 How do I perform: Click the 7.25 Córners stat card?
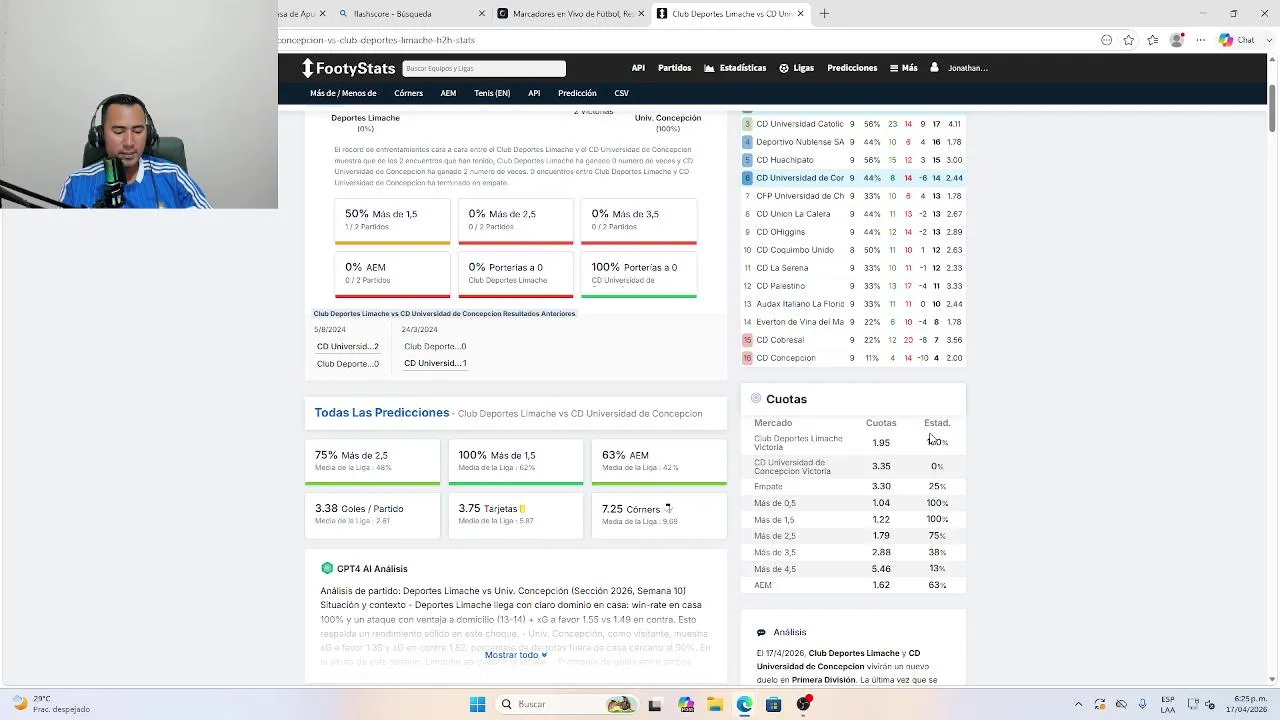[659, 515]
